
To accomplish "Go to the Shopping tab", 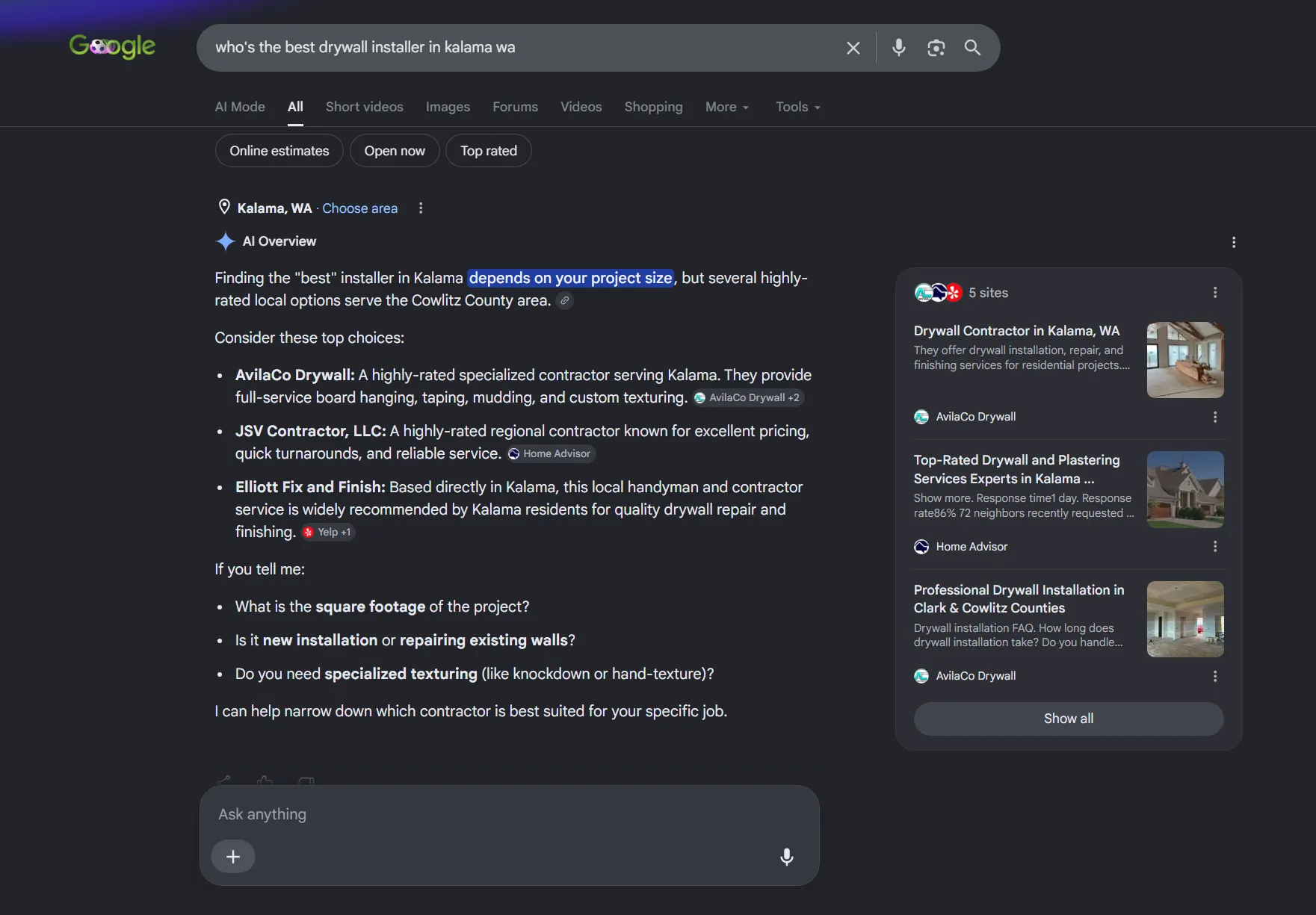I will pos(653,107).
